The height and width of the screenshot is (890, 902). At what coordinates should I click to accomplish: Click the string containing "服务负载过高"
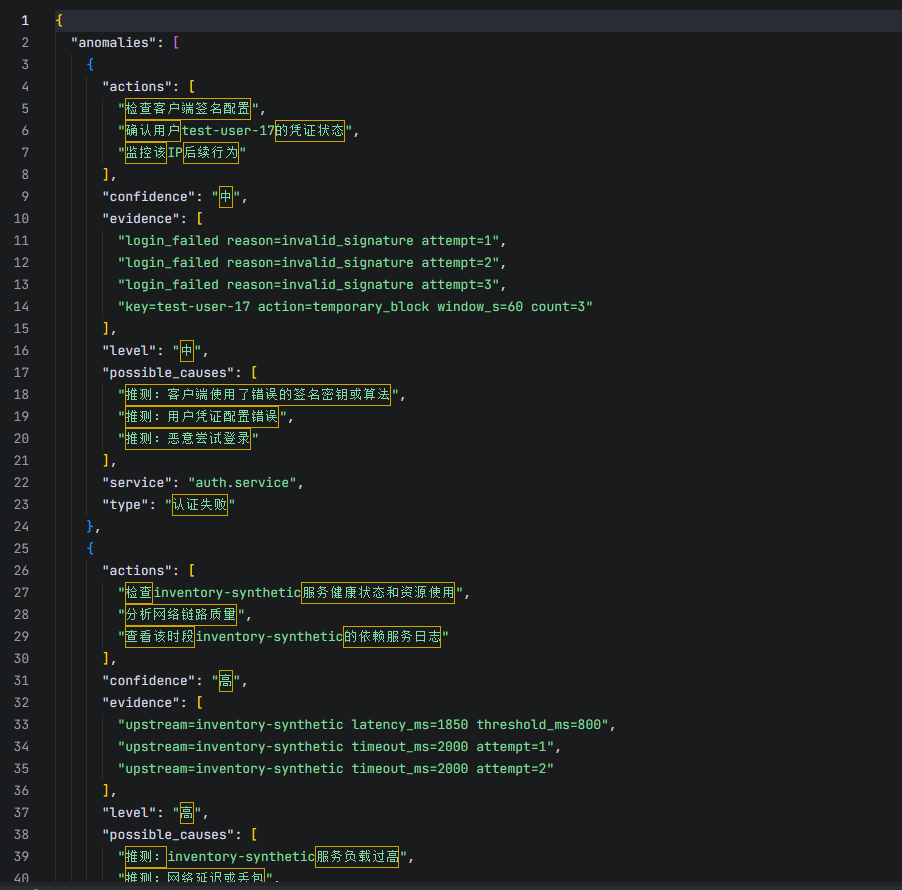point(262,857)
